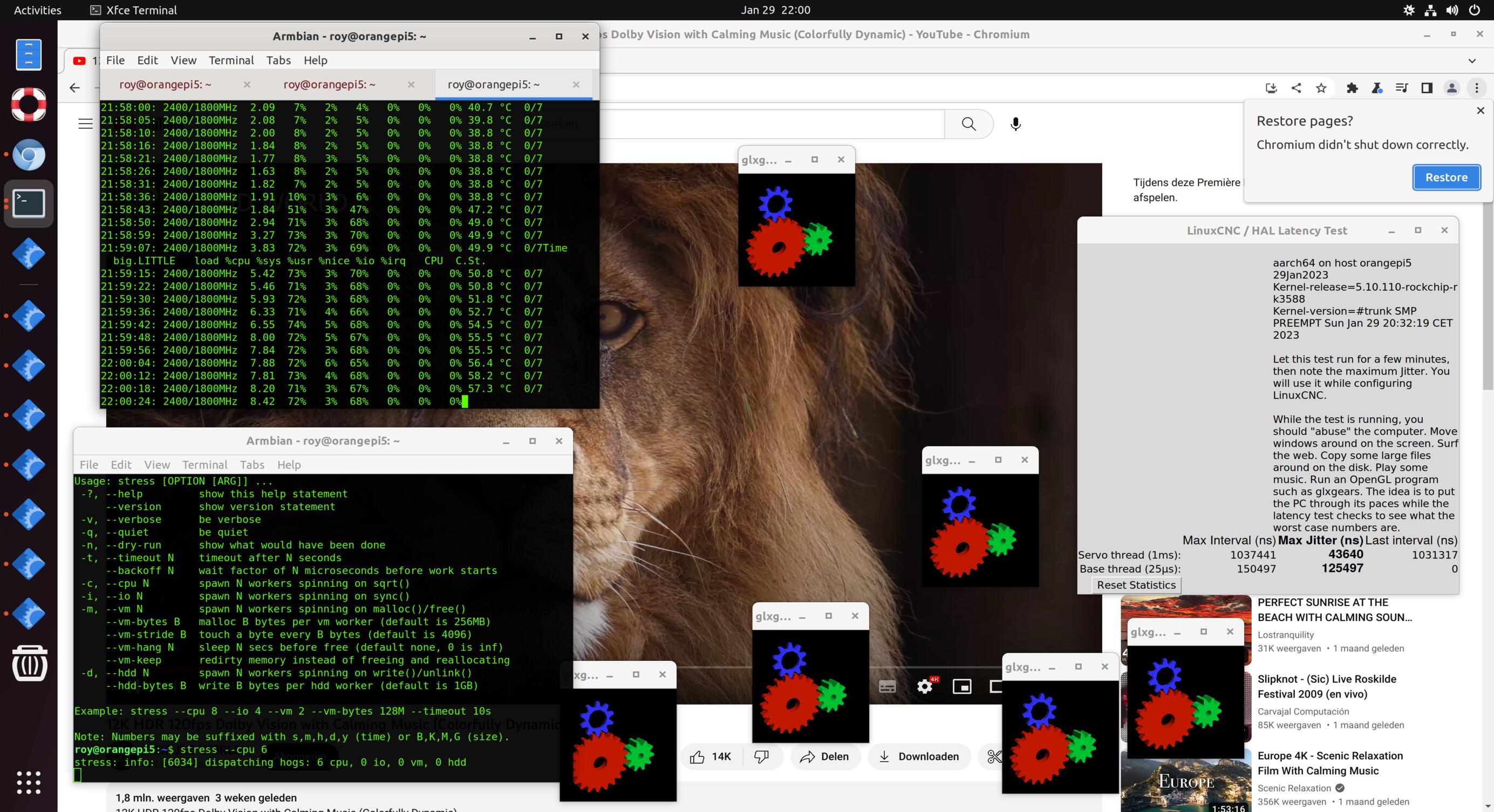Open Chromium three-dot menu

[x=1477, y=88]
